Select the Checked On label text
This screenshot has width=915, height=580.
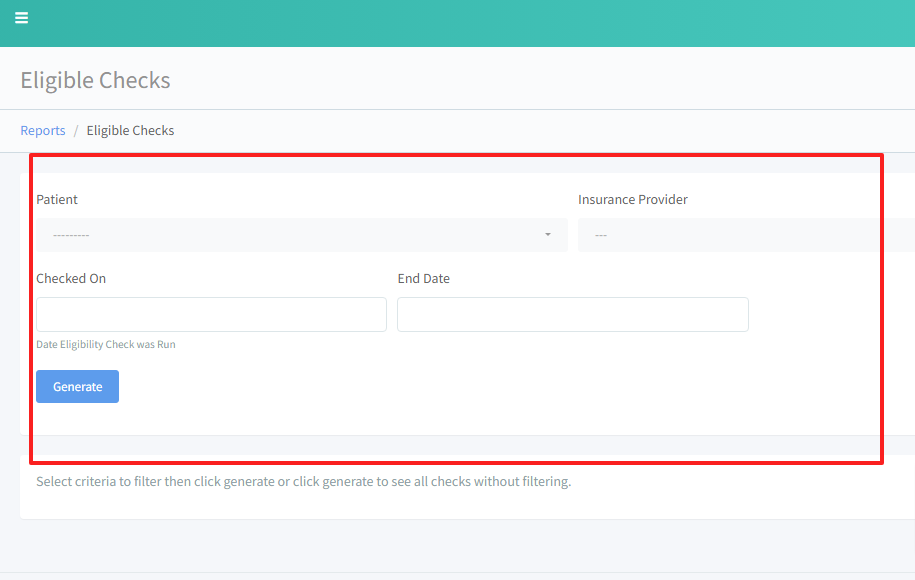[71, 279]
